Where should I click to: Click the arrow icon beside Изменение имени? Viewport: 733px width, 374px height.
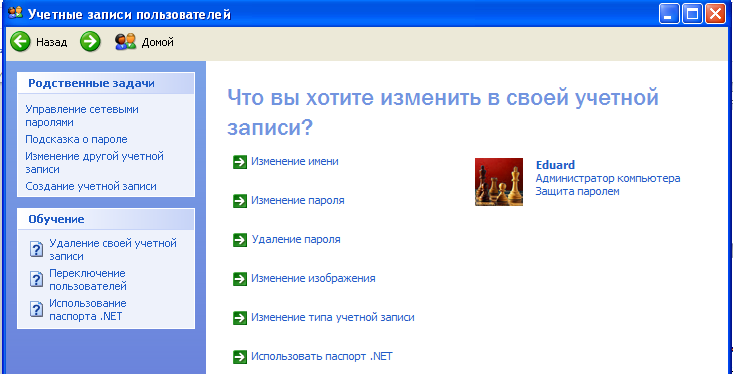coord(240,162)
